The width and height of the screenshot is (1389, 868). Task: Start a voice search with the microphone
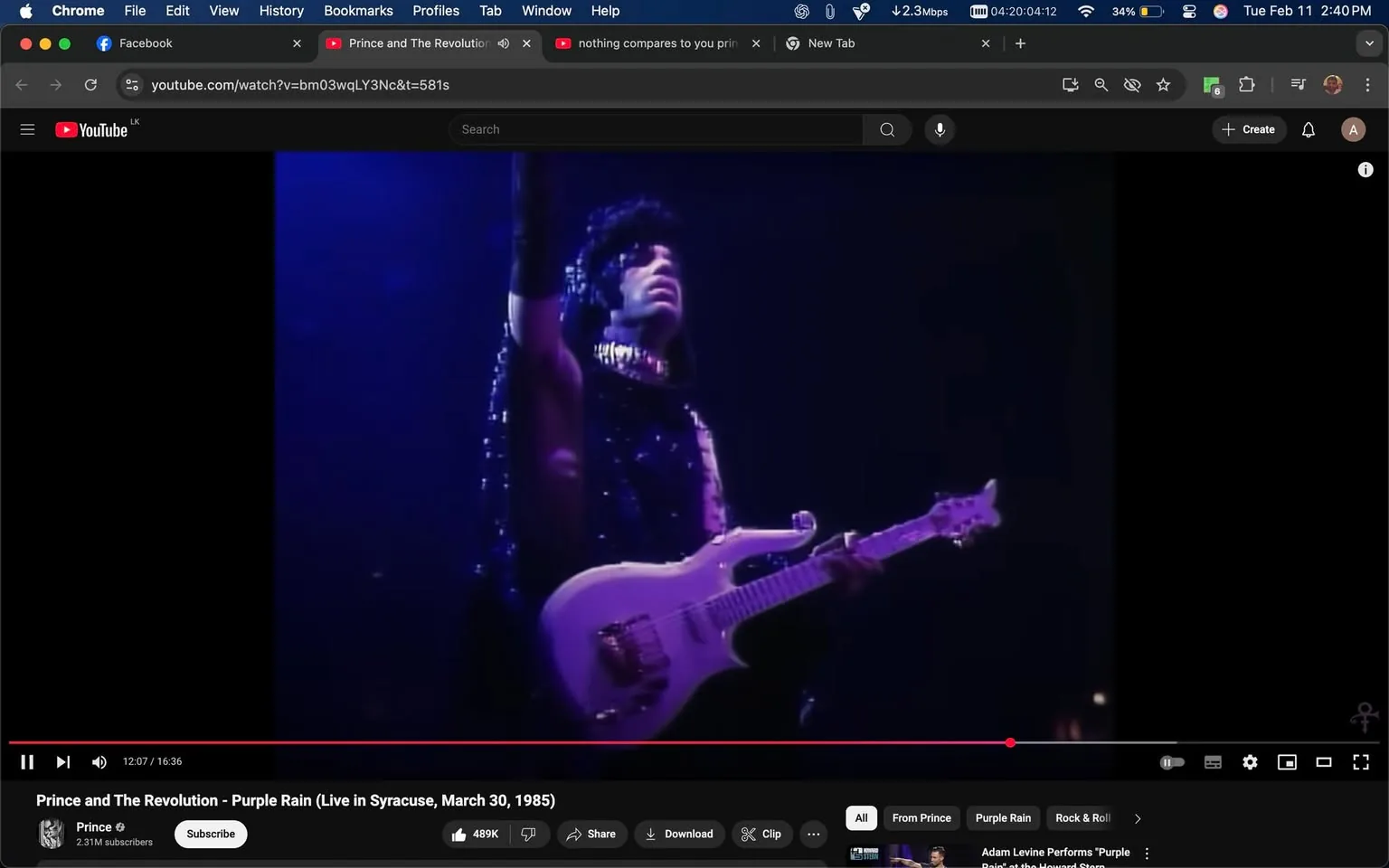[940, 128]
